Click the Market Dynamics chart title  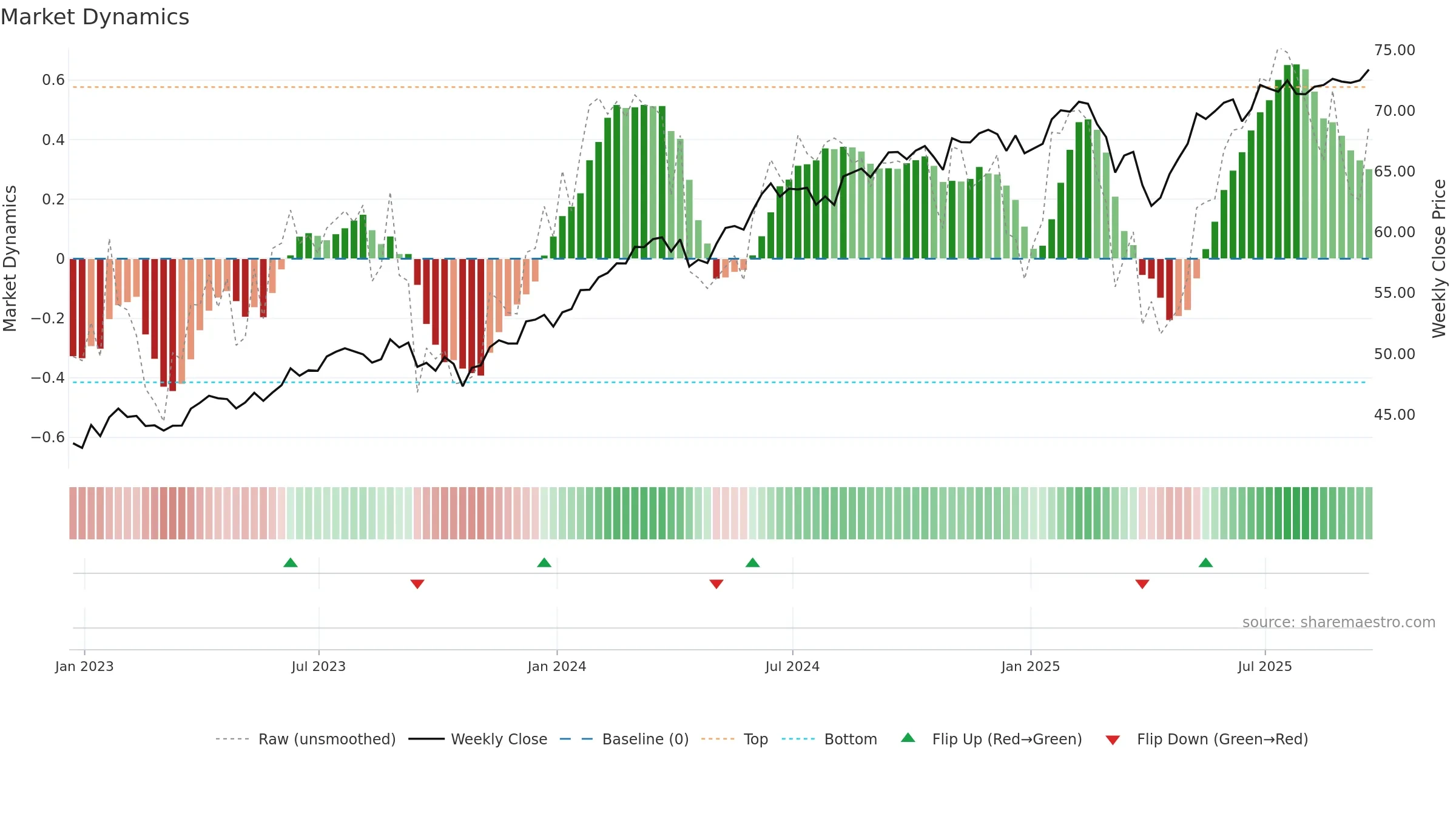pos(95,17)
